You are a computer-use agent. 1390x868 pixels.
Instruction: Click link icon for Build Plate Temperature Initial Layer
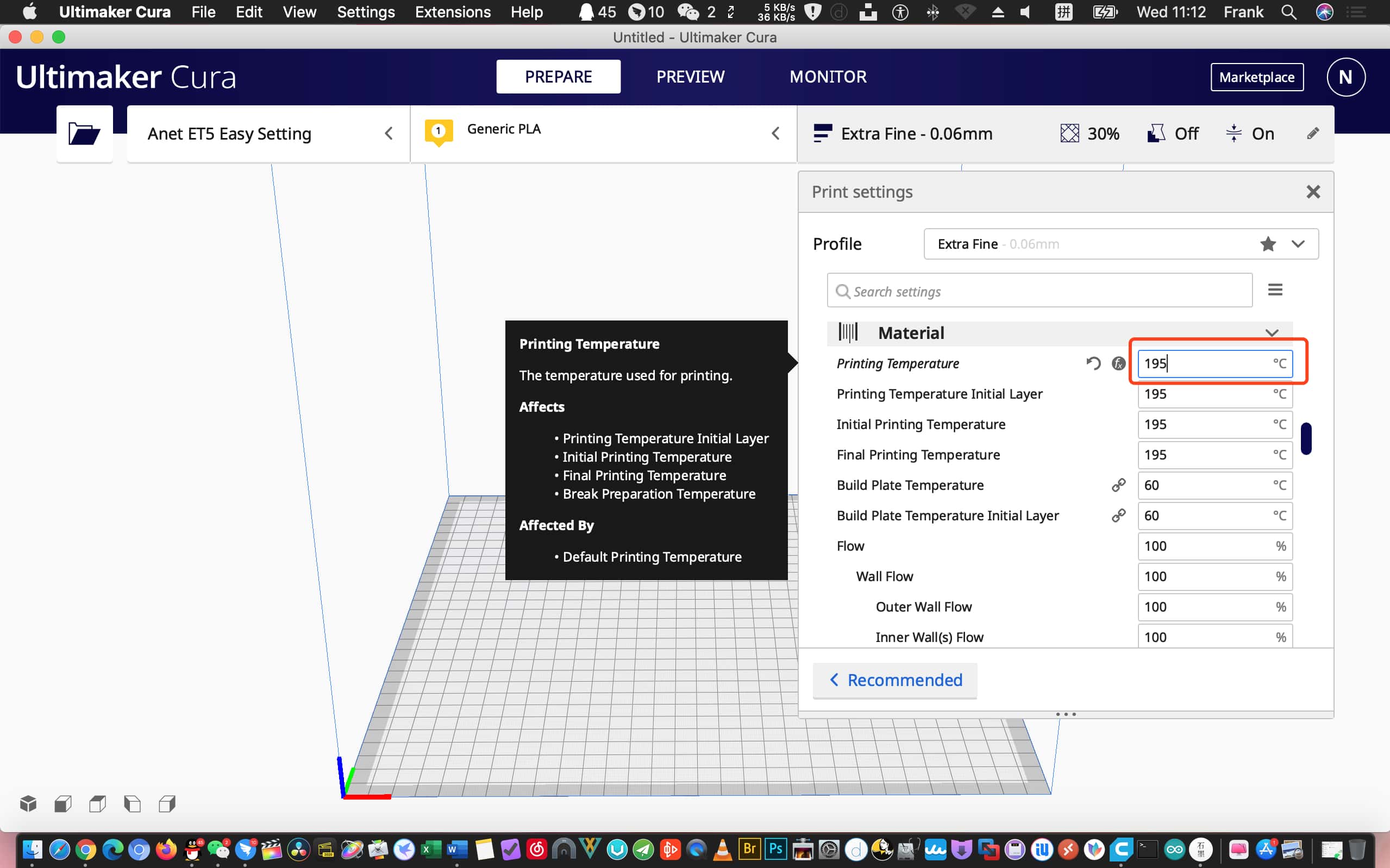coord(1118,515)
